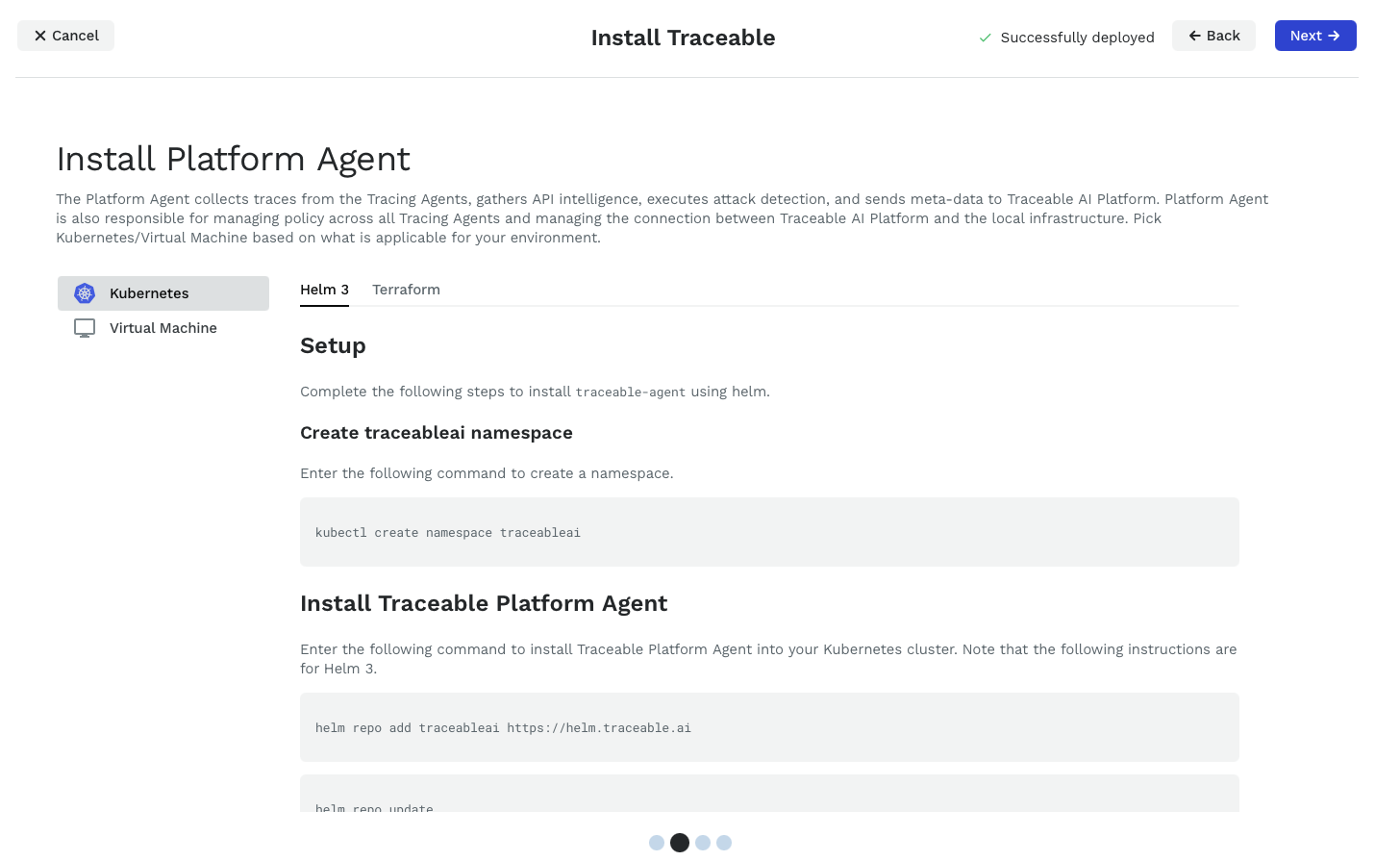Click the helm repo add code block
Image resolution: width=1400 pixels, height=861 pixels.
[769, 727]
